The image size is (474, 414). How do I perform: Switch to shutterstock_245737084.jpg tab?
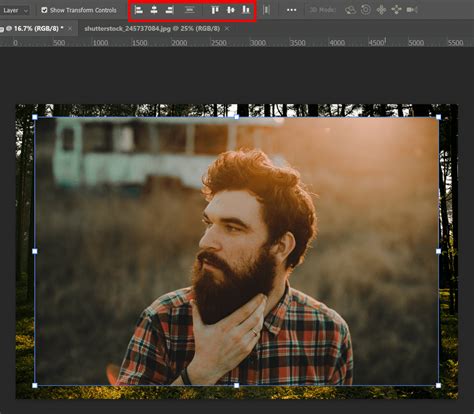click(152, 29)
